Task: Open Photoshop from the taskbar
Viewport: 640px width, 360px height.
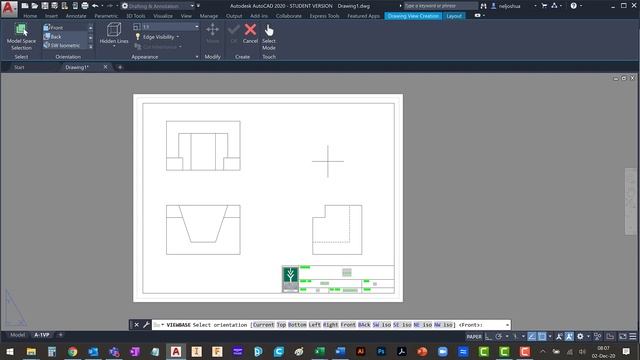Action: tap(381, 351)
